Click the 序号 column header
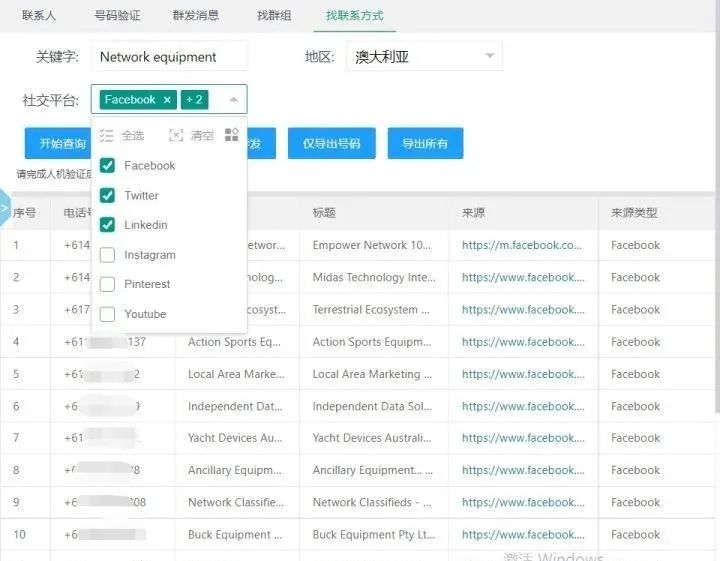 coord(24,213)
